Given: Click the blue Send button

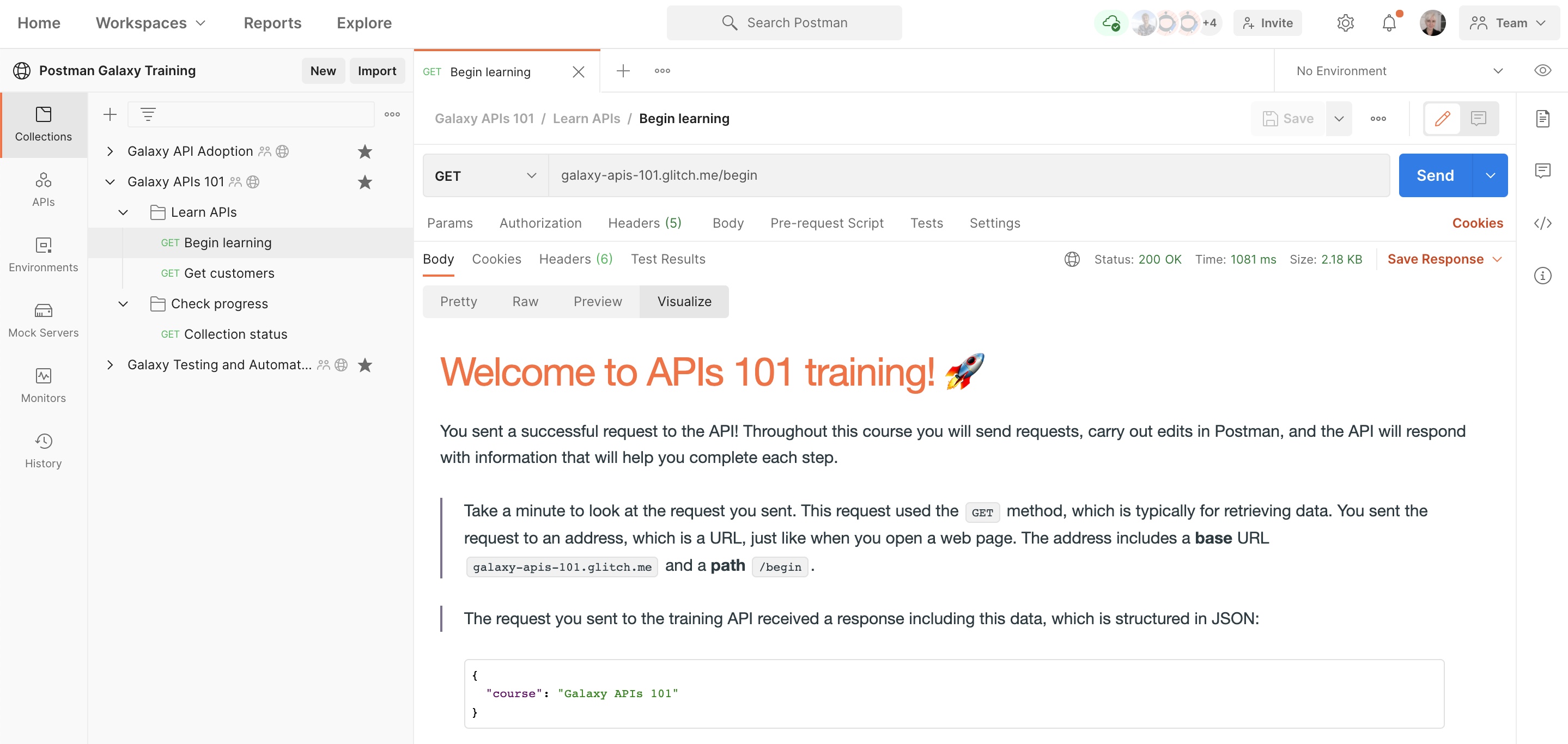Looking at the screenshot, I should pyautogui.click(x=1435, y=176).
